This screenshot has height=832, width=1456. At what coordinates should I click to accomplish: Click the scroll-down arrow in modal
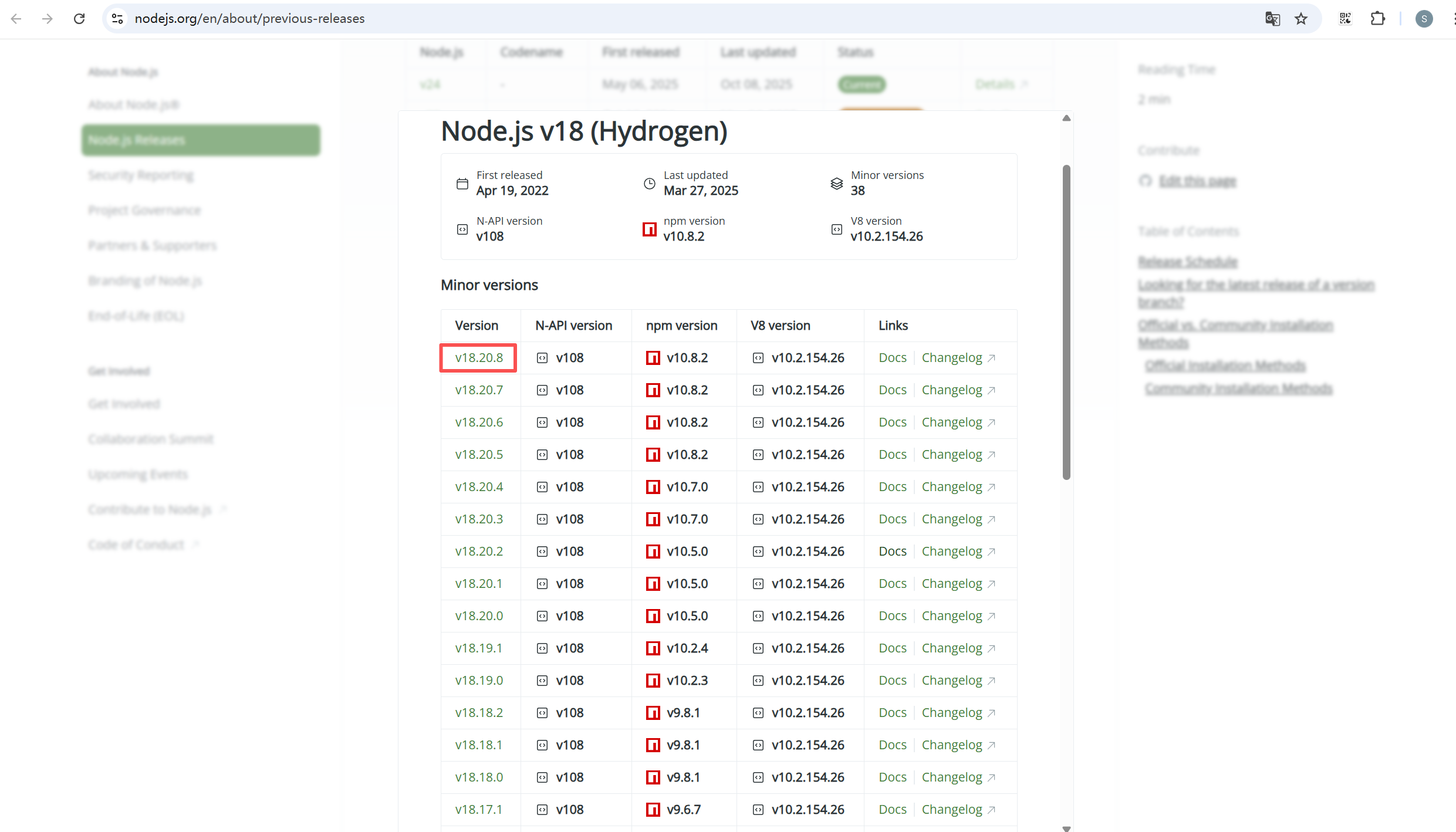(1066, 828)
